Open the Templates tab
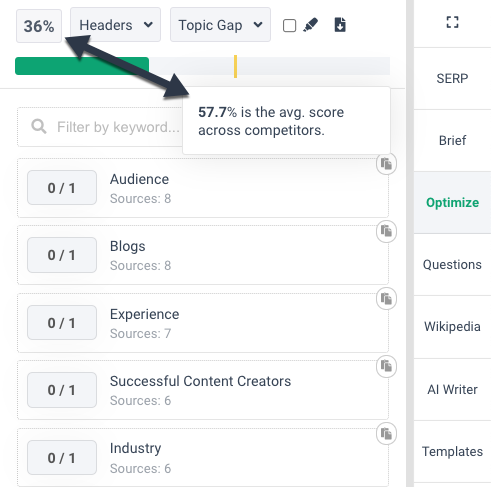The width and height of the screenshot is (491, 487). [x=452, y=452]
